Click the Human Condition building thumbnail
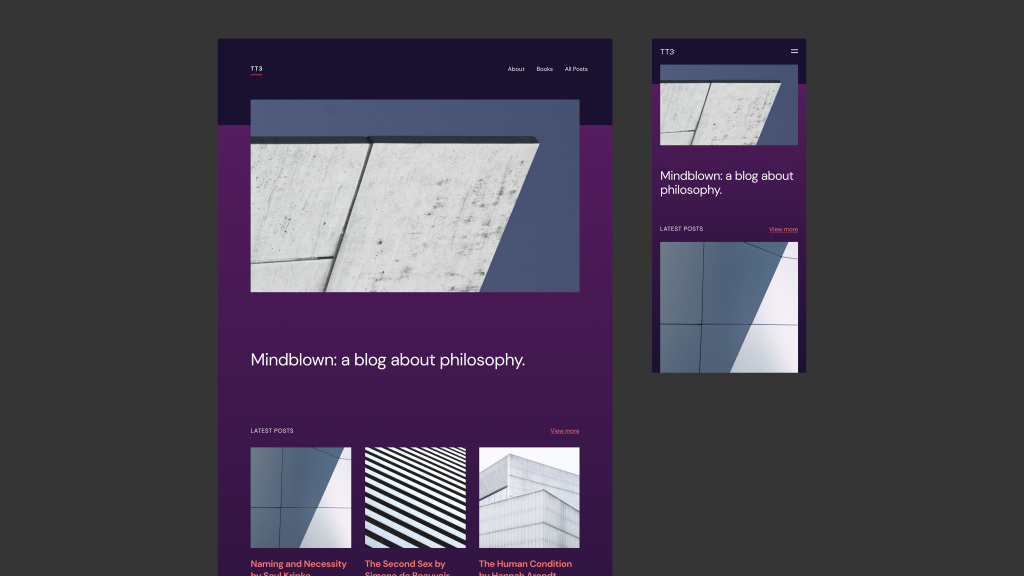The image size is (1024, 576). click(x=529, y=496)
